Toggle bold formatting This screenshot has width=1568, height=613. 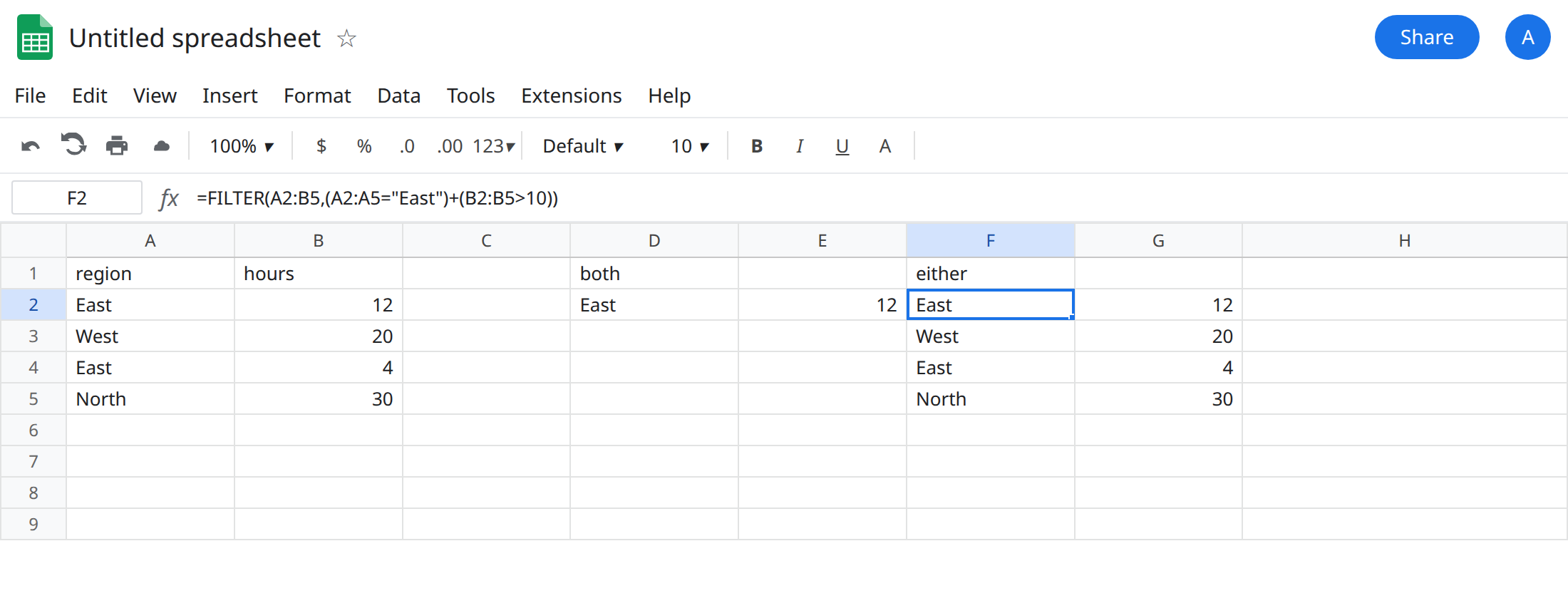coord(757,146)
